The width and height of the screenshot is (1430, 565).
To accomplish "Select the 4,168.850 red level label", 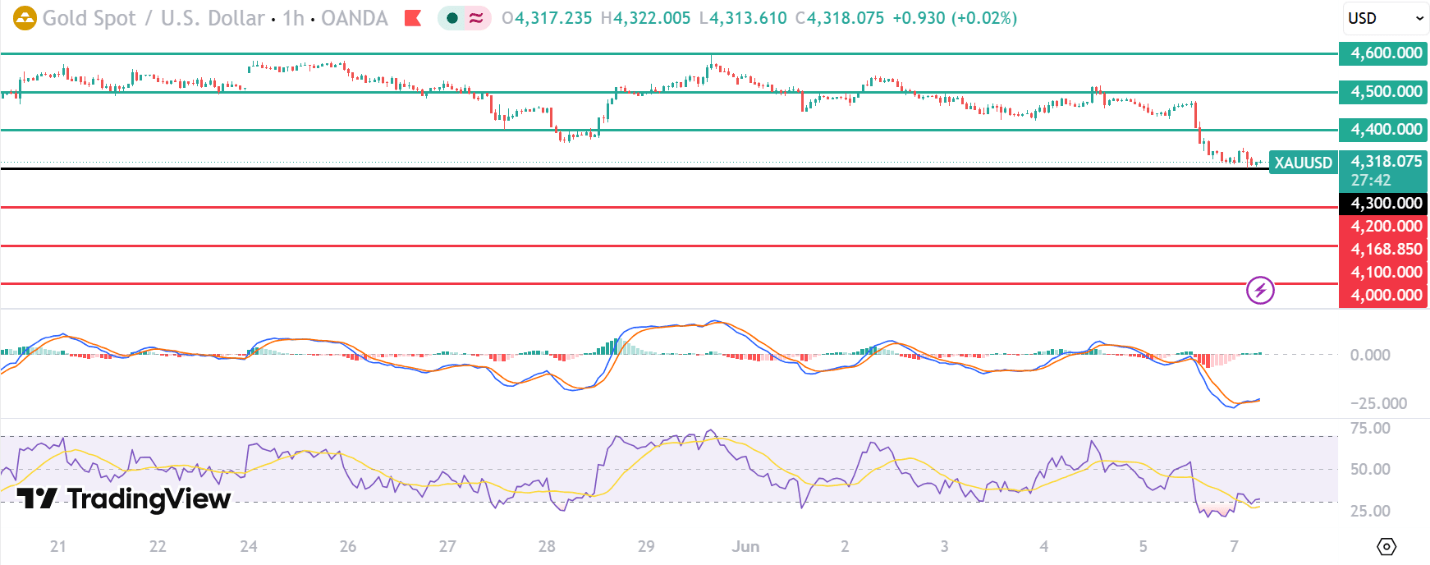I will [1384, 249].
